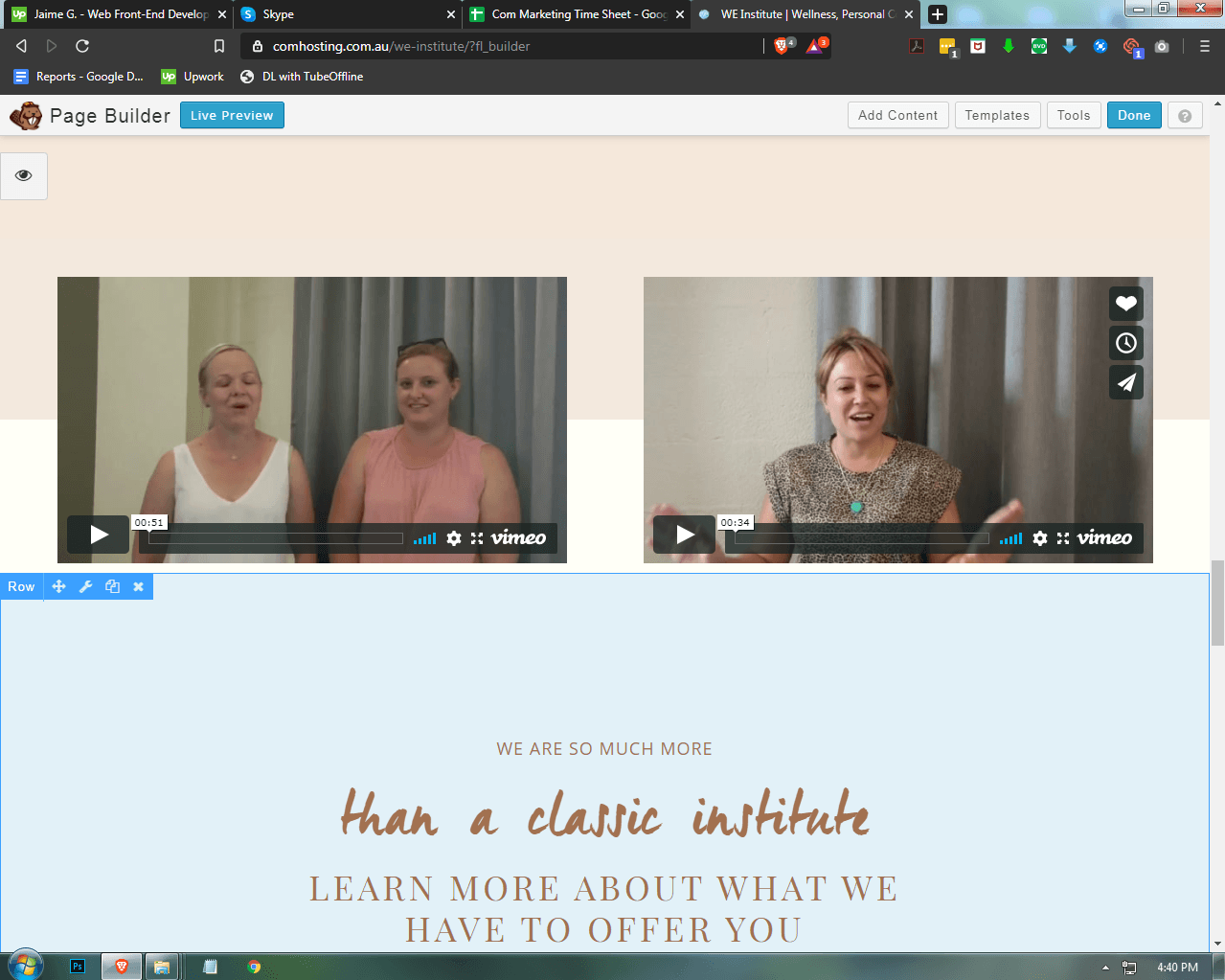The width and height of the screenshot is (1225, 980).
Task: Open Chrome from the taskbar
Action: pos(254,967)
